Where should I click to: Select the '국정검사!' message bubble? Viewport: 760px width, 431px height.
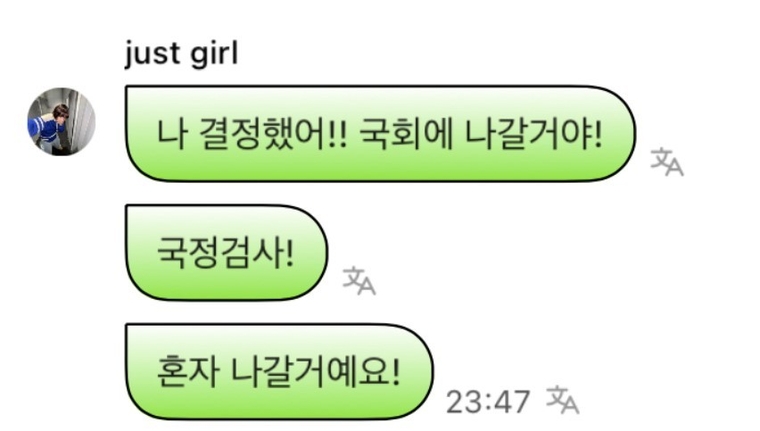226,253
